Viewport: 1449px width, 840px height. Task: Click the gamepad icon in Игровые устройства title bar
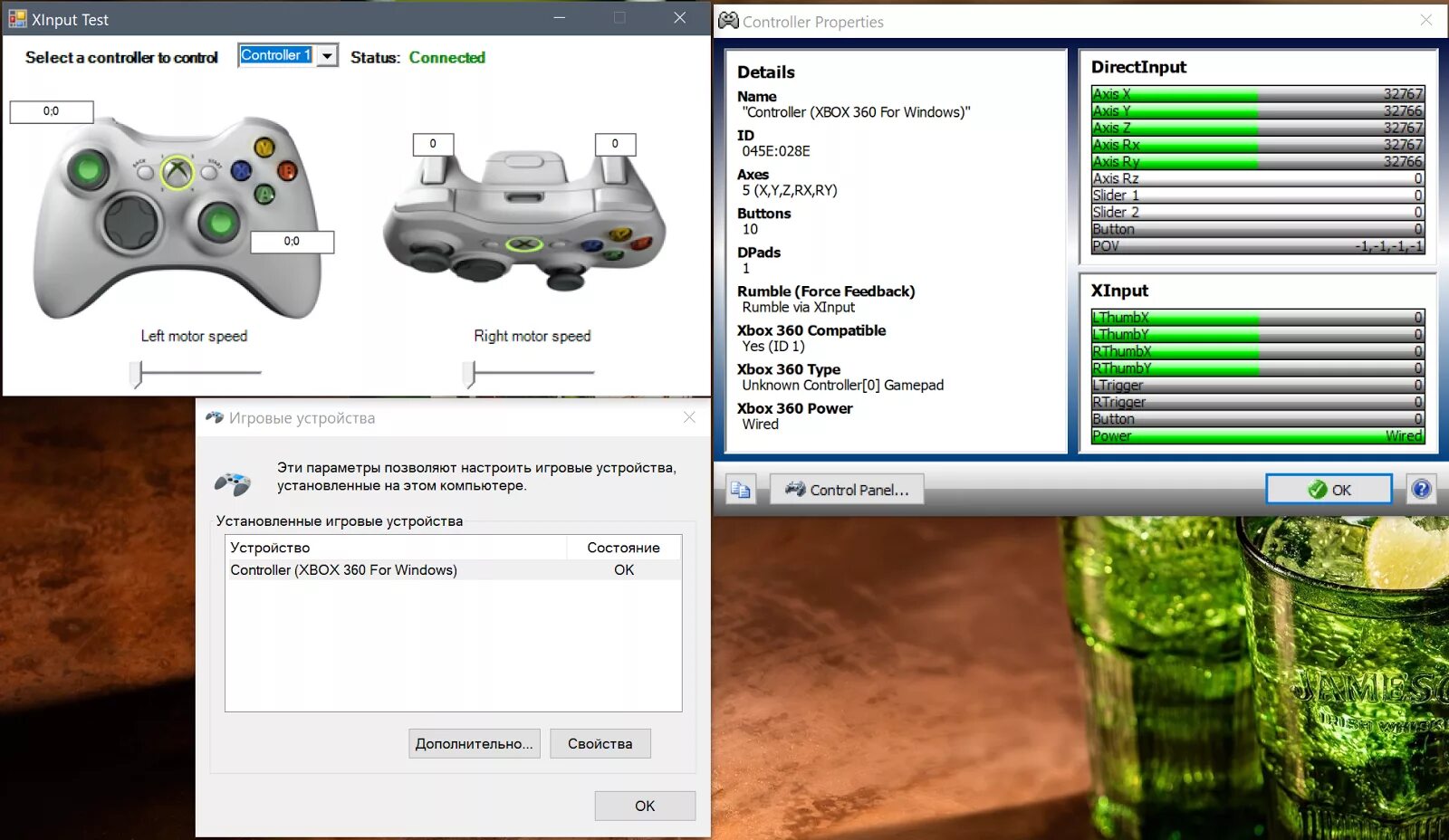coord(215,417)
